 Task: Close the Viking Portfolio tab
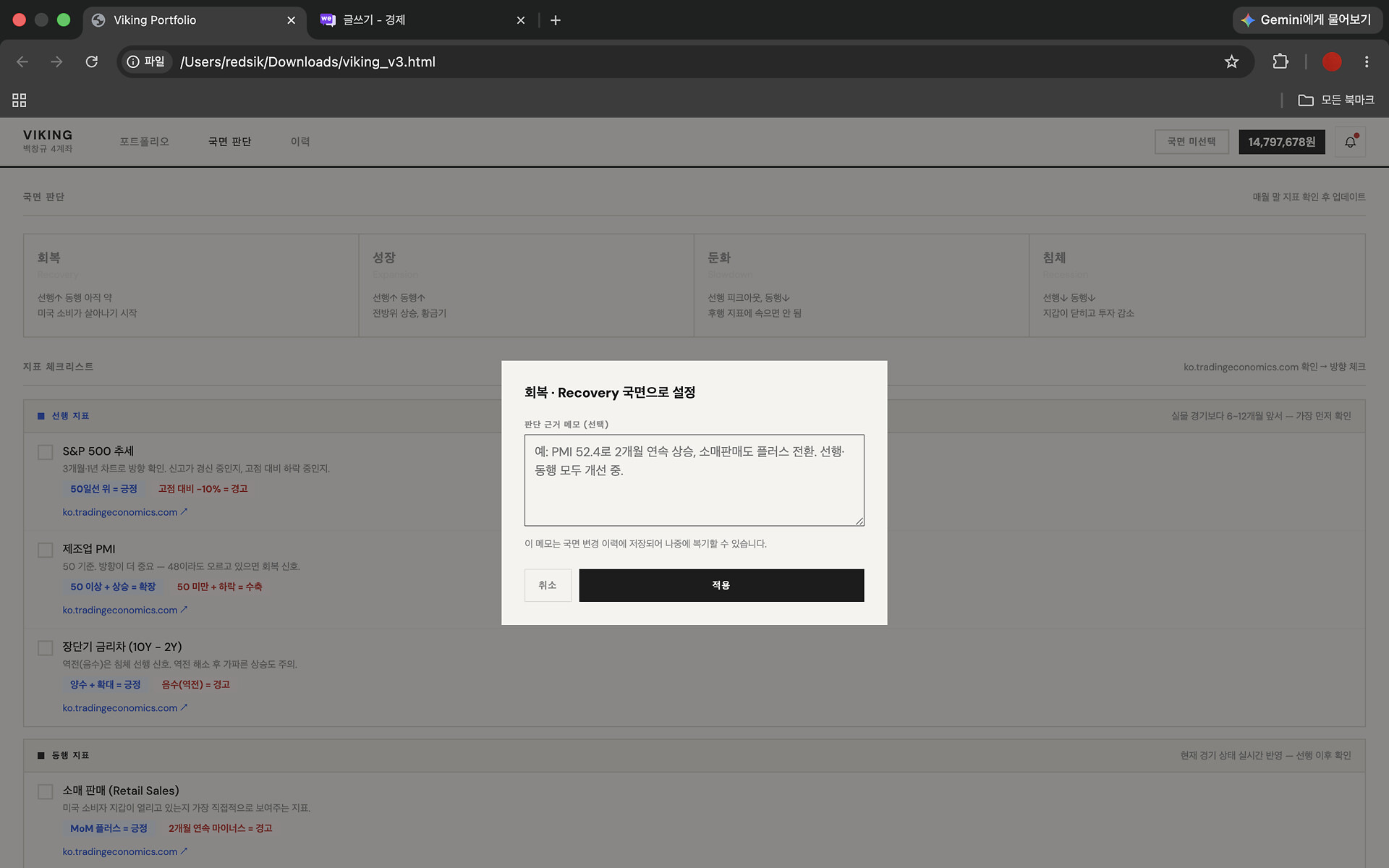pyautogui.click(x=292, y=20)
